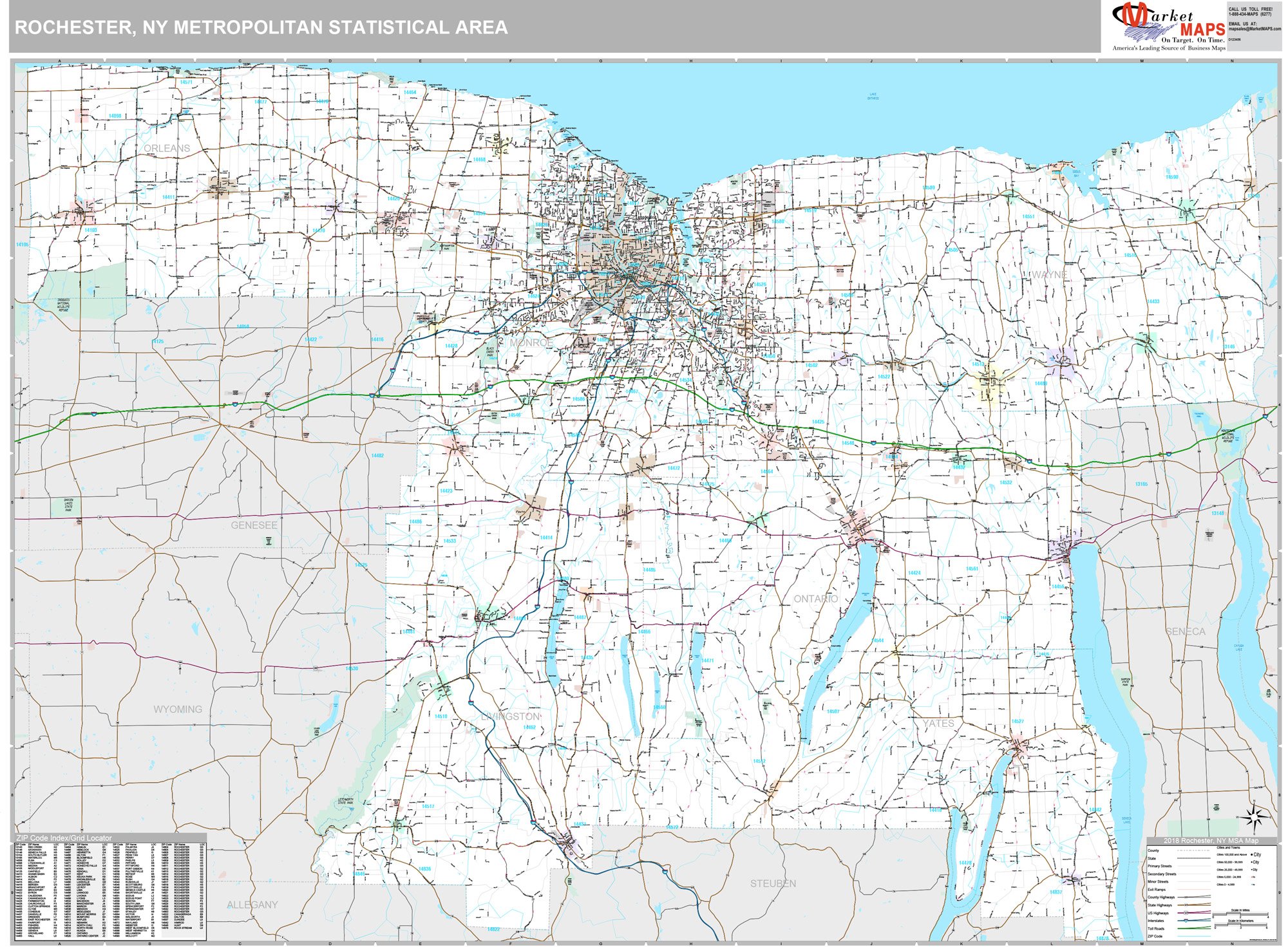Viewport: 1288px width, 947px height.
Task: Click the 'mapsales@MarketMAPS.com' email address
Action: pyautogui.click(x=1255, y=29)
